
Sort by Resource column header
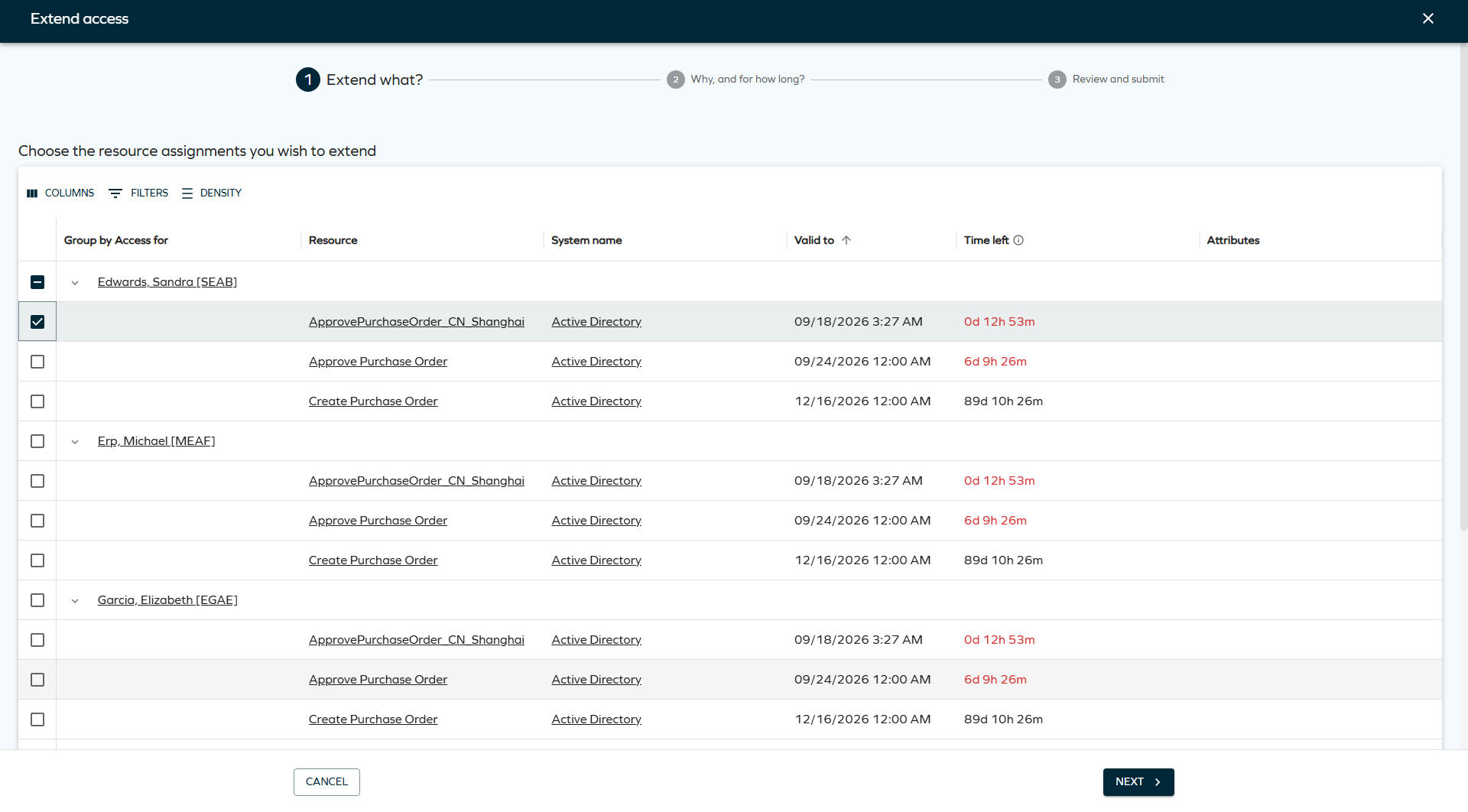(x=333, y=240)
